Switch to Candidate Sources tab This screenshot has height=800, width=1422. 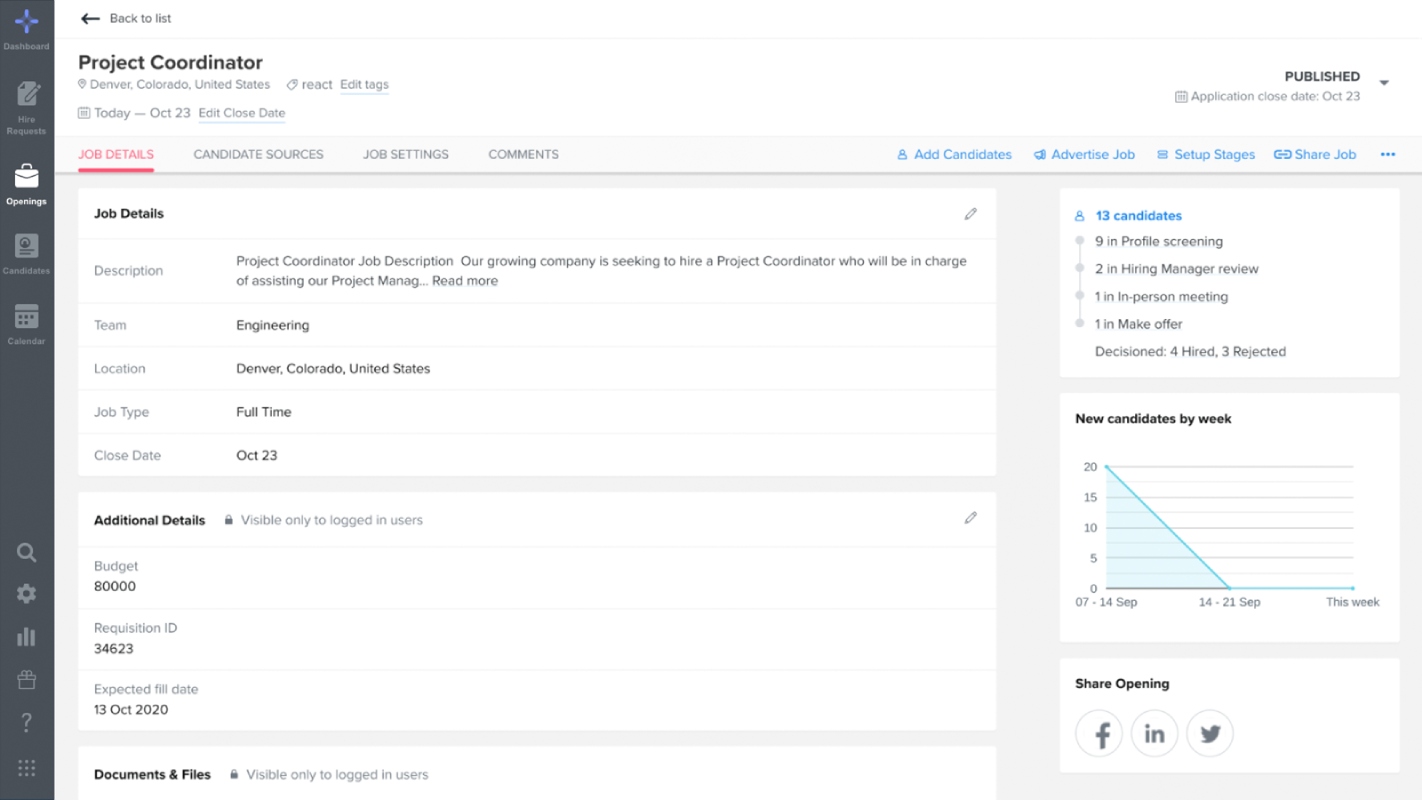click(258, 155)
